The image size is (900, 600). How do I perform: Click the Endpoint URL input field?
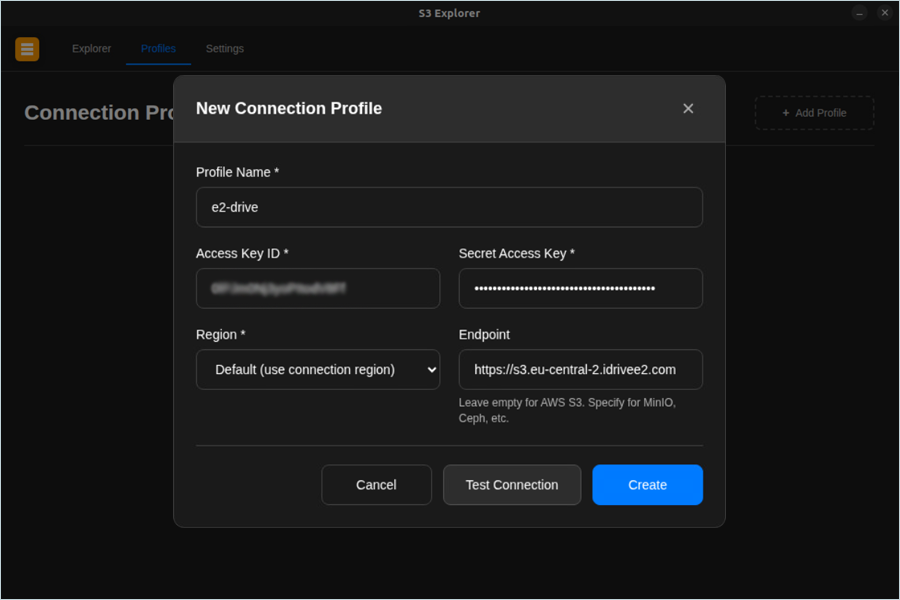tap(580, 369)
